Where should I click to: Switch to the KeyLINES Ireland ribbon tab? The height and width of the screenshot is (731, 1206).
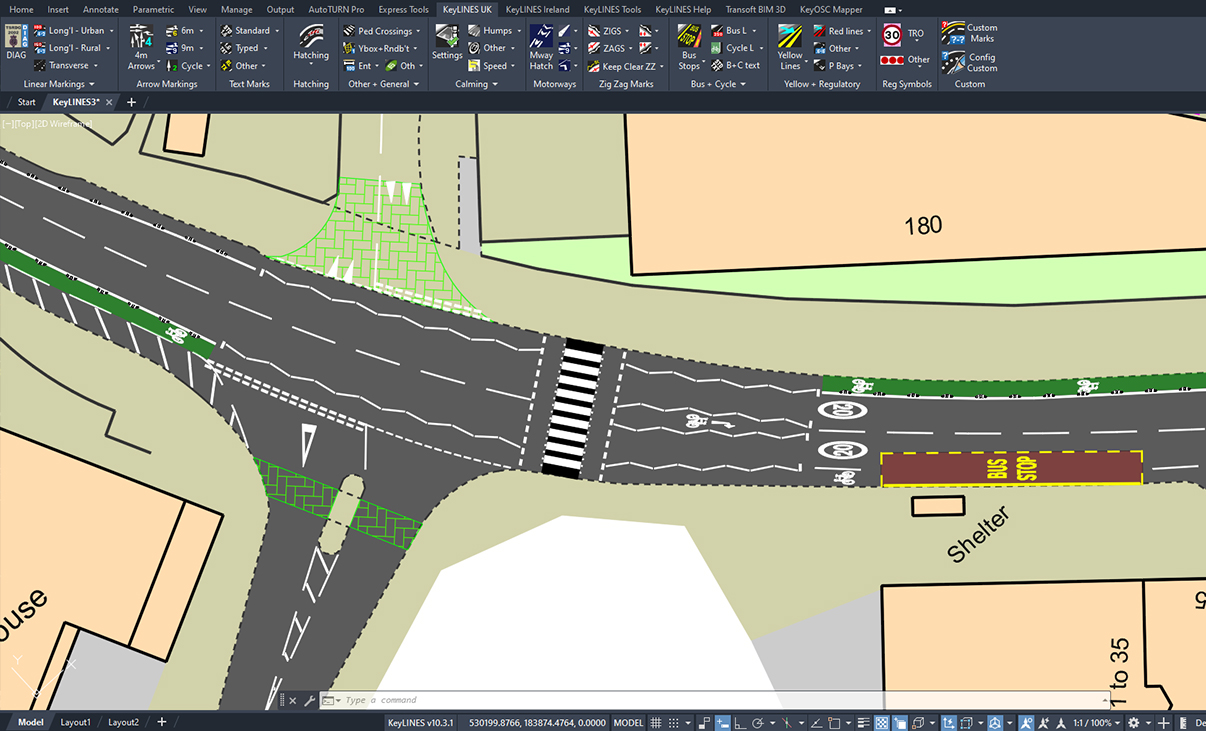tap(537, 9)
